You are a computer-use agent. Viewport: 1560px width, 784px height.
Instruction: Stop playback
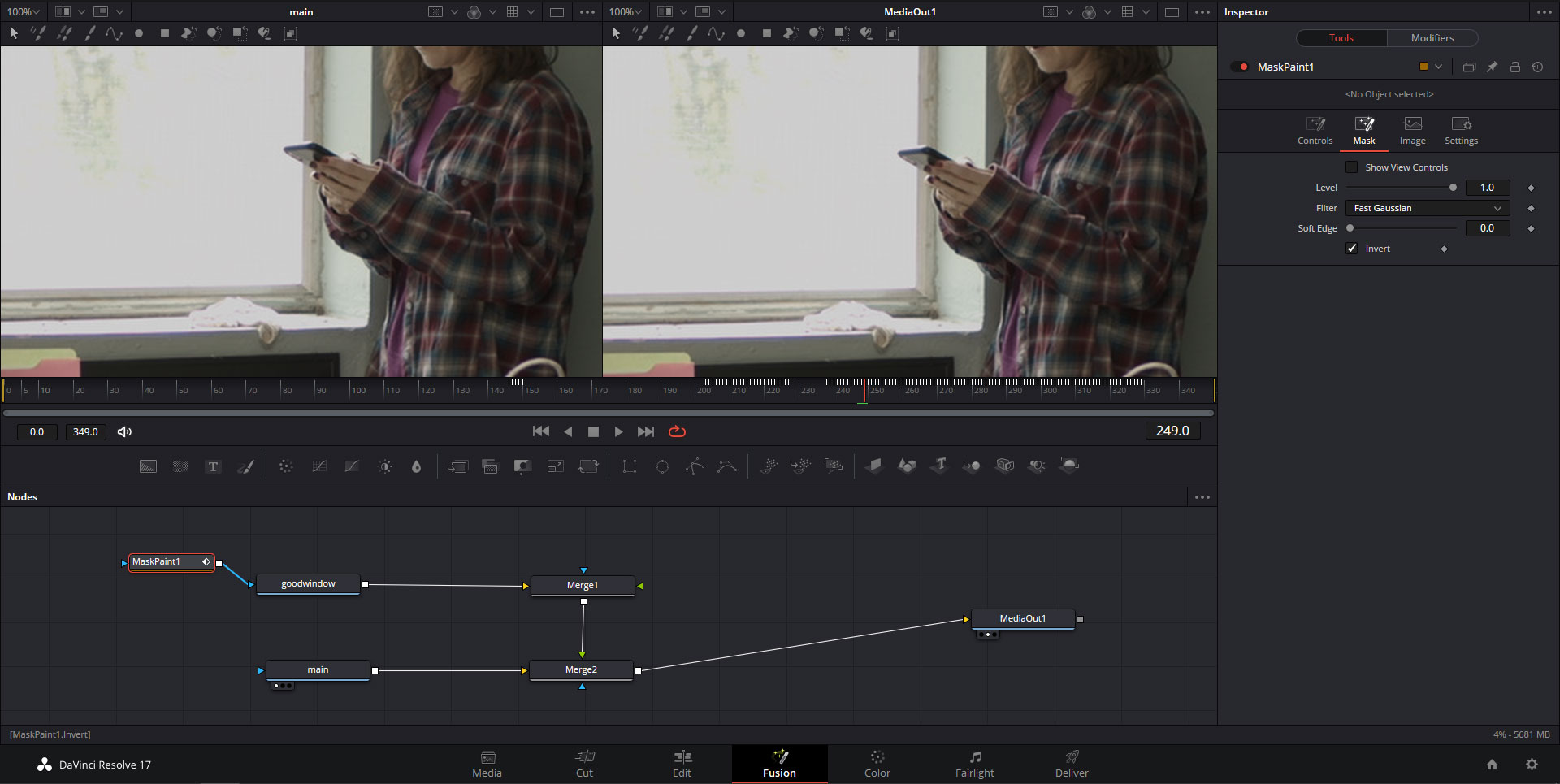pos(593,432)
